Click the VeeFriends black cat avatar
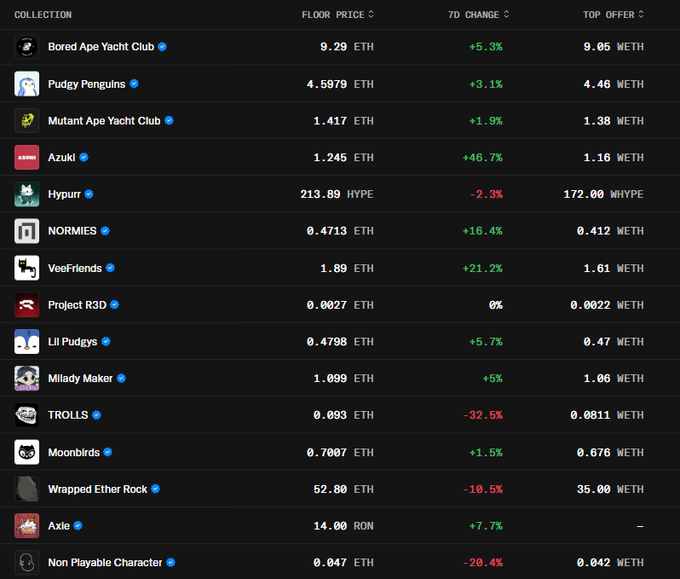The width and height of the screenshot is (680, 579). [x=26, y=268]
